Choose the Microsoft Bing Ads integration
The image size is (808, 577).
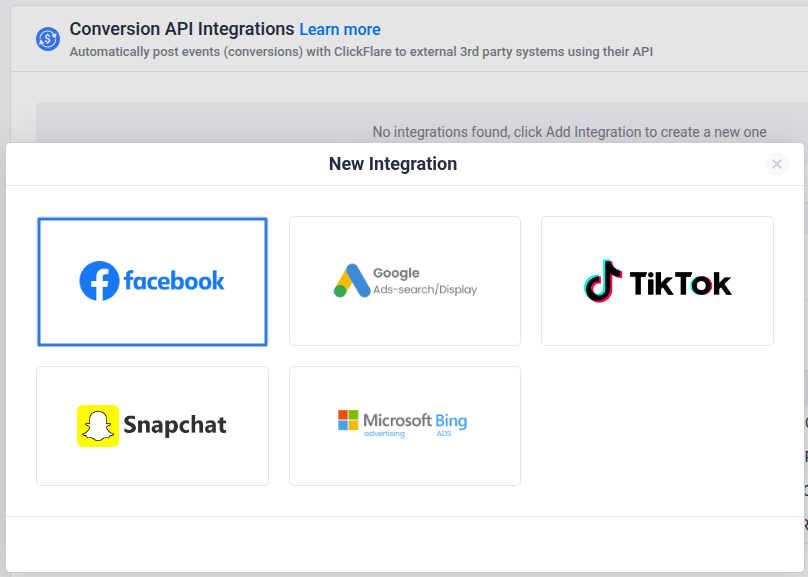[x=405, y=426]
